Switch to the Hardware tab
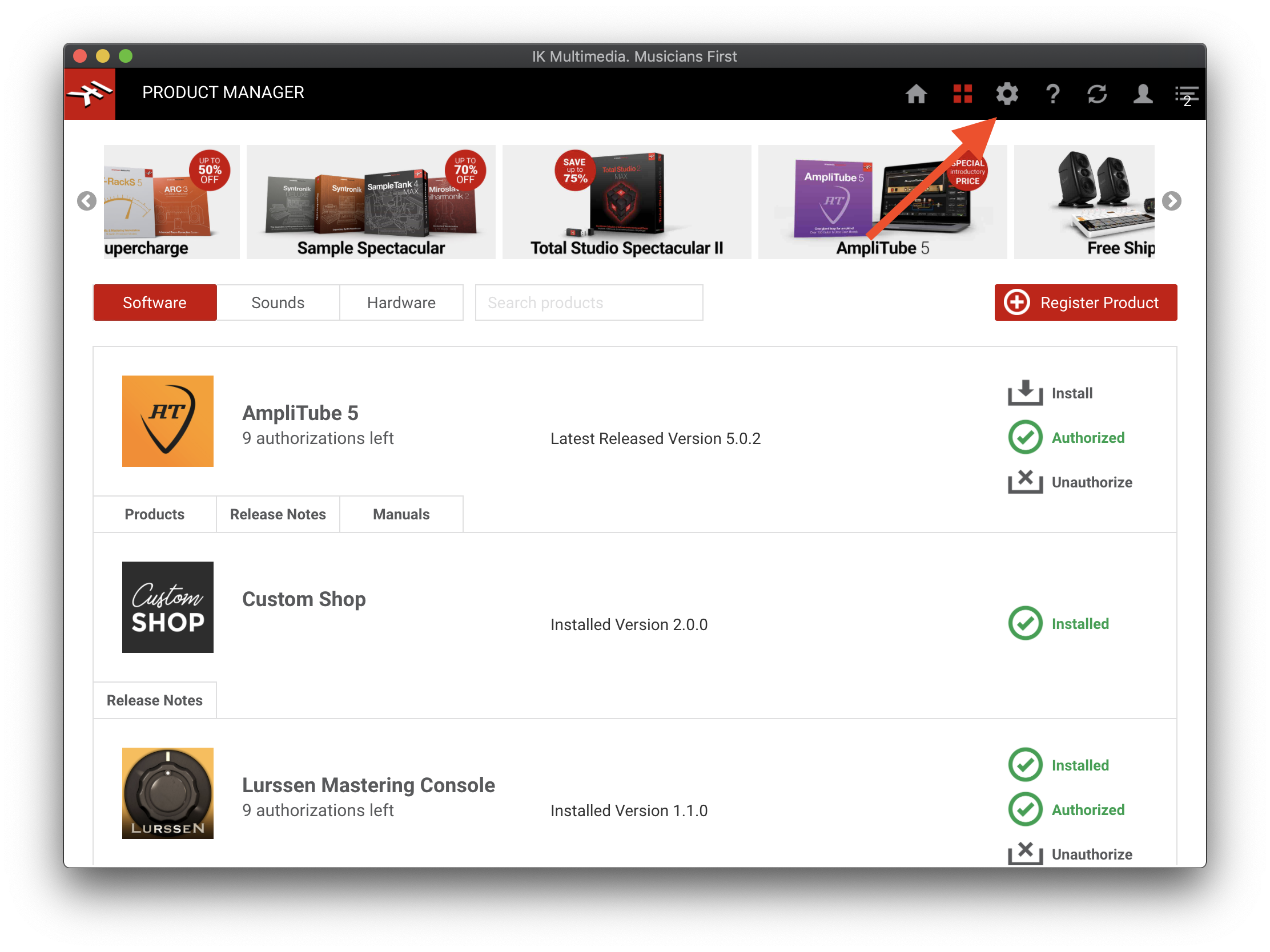Viewport: 1270px width, 952px height. pyautogui.click(x=401, y=302)
